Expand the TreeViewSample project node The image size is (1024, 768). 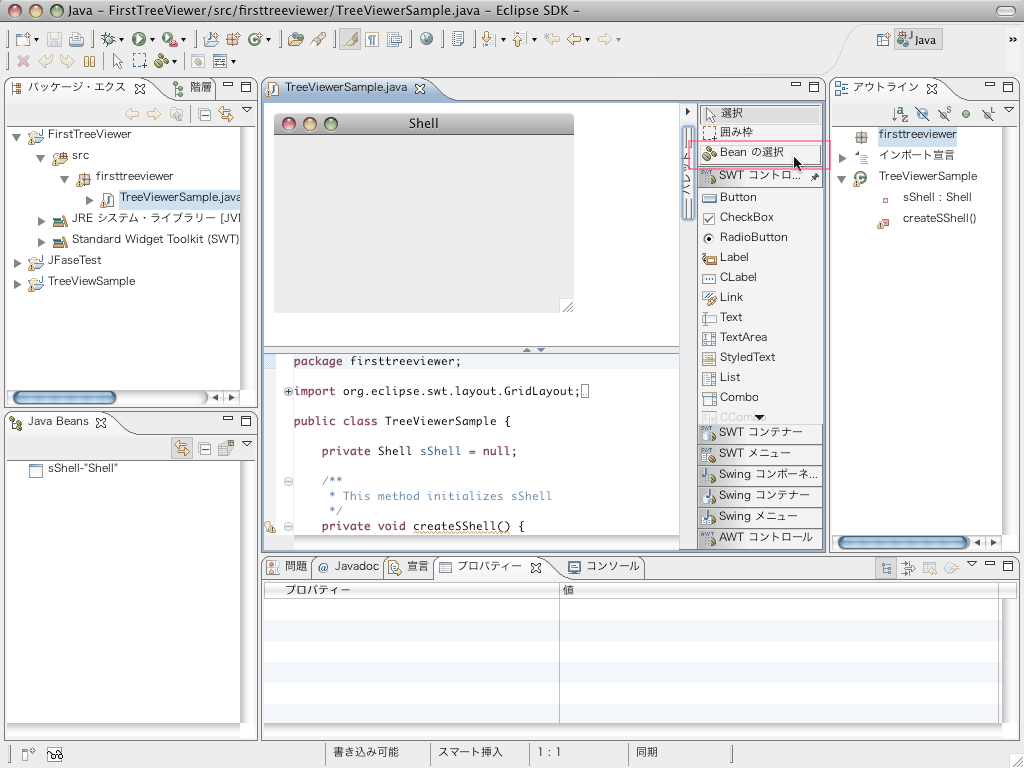tap(17, 283)
